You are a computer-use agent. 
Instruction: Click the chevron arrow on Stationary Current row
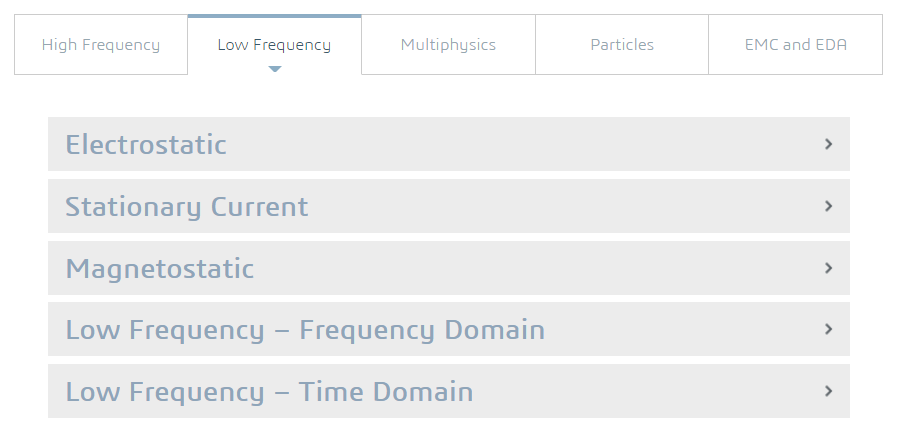828,206
